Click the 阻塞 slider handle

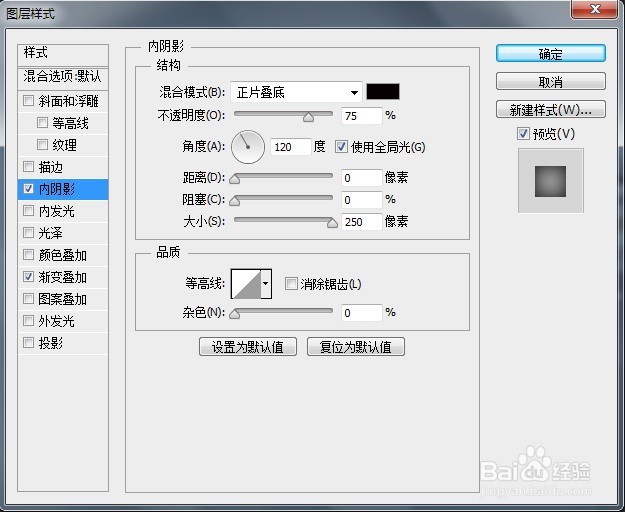[235, 200]
